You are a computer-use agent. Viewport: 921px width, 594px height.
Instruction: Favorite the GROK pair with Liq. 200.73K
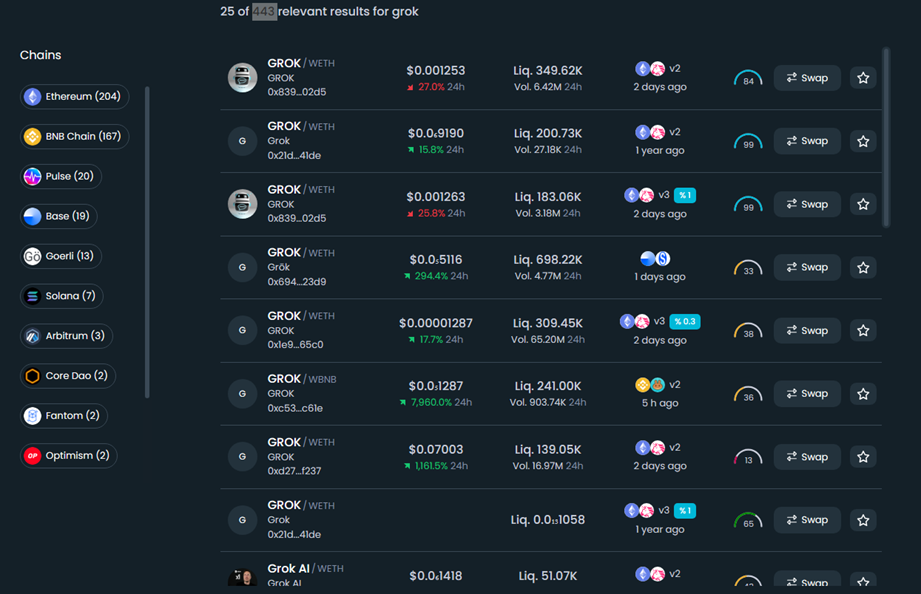(863, 141)
